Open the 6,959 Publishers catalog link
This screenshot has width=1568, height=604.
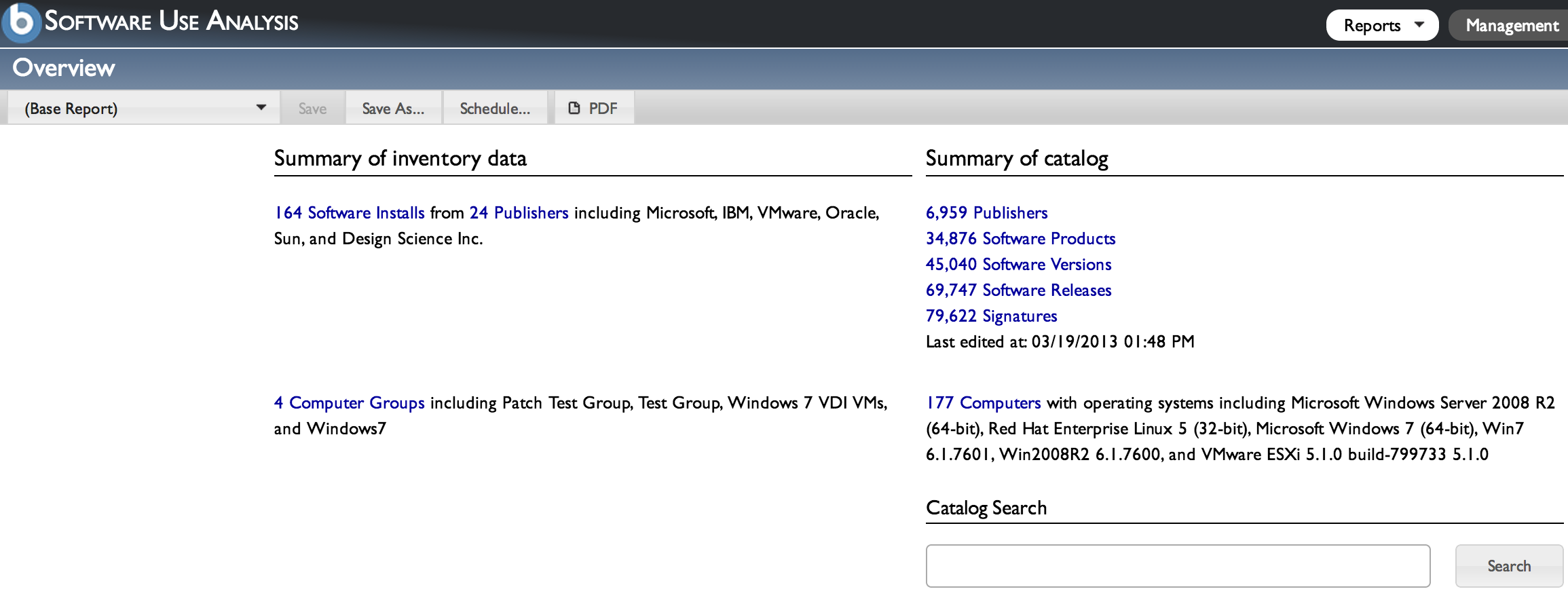[x=986, y=213]
